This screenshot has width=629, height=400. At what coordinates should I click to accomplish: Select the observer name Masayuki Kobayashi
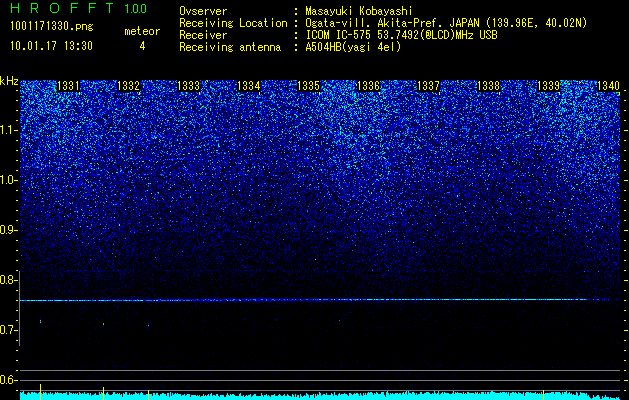click(359, 12)
